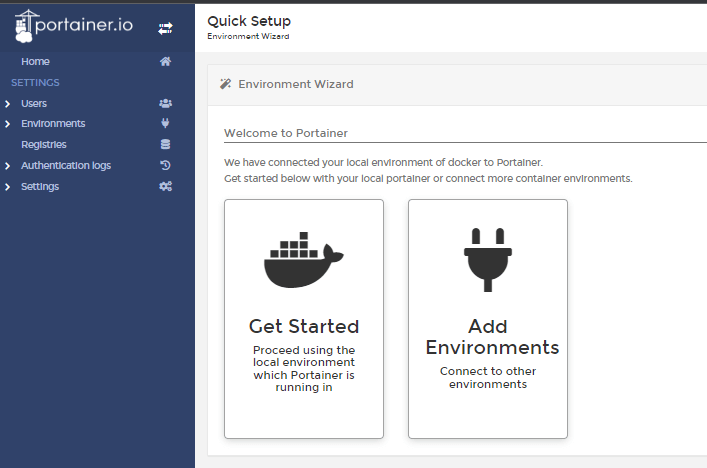Click the SETTINGS section label

coord(35,83)
